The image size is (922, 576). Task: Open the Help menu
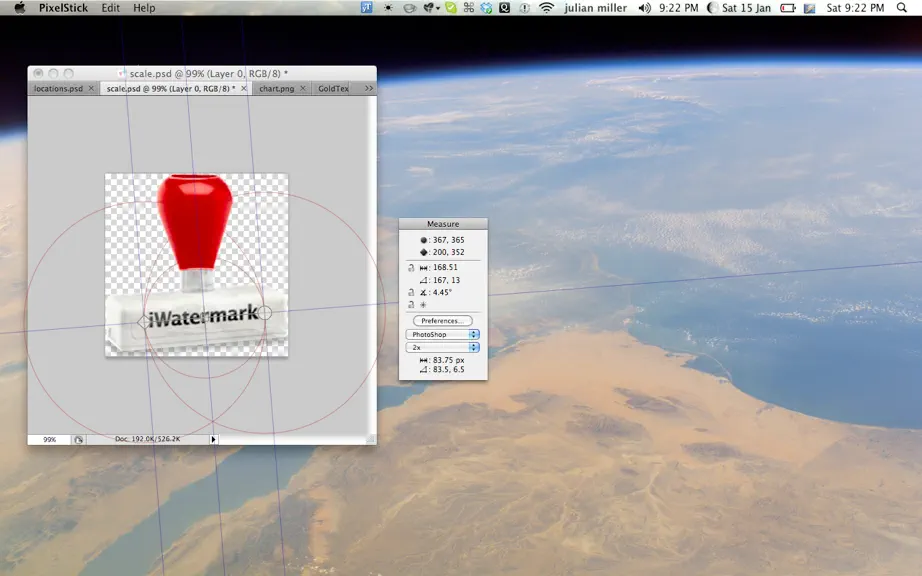(144, 8)
